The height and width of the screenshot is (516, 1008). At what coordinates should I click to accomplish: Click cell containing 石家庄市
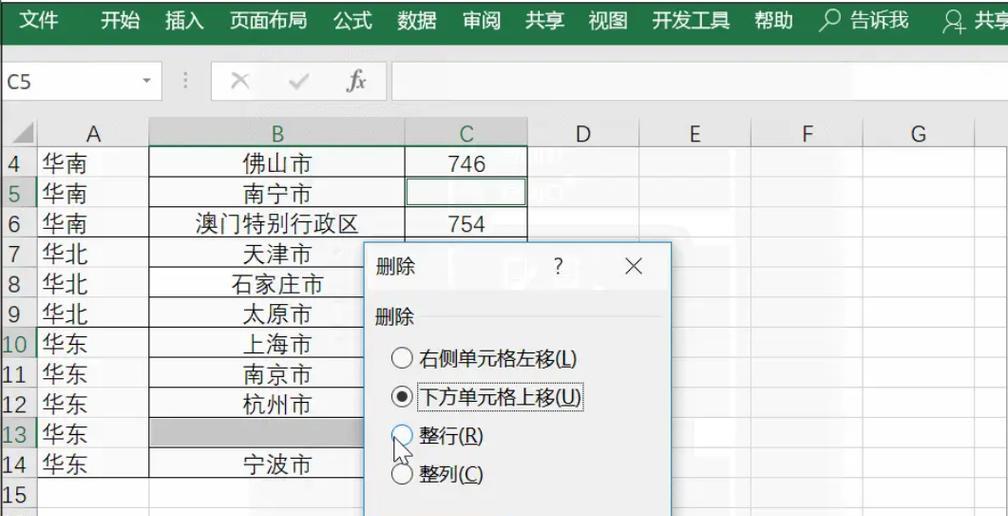(x=257, y=283)
